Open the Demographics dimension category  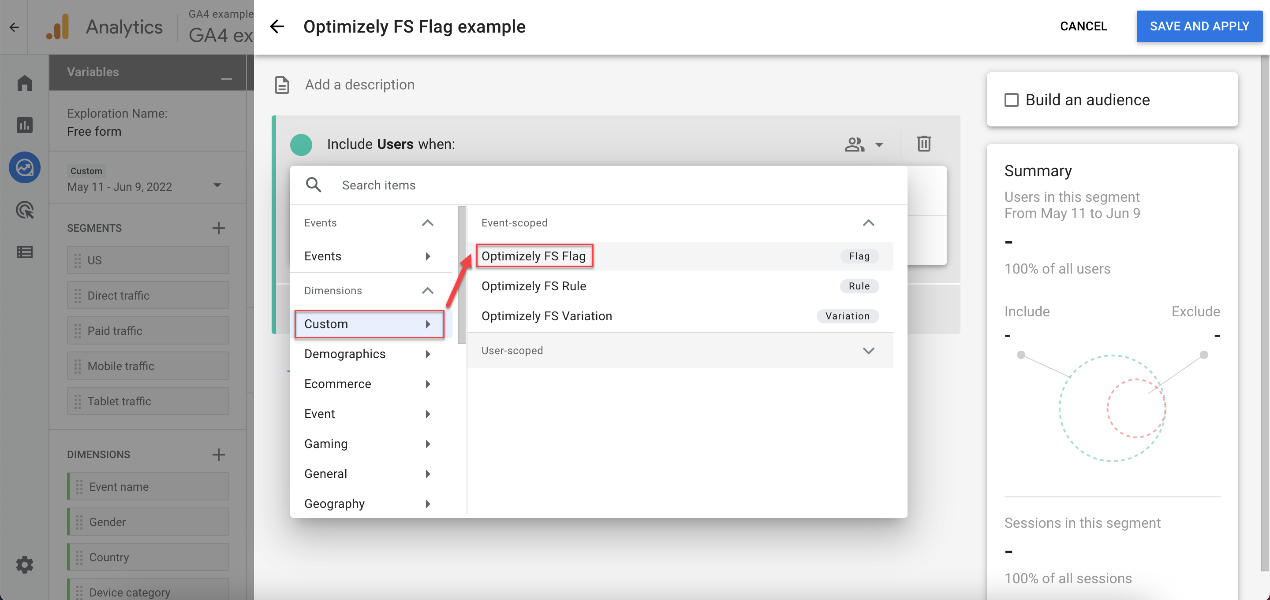click(x=368, y=354)
